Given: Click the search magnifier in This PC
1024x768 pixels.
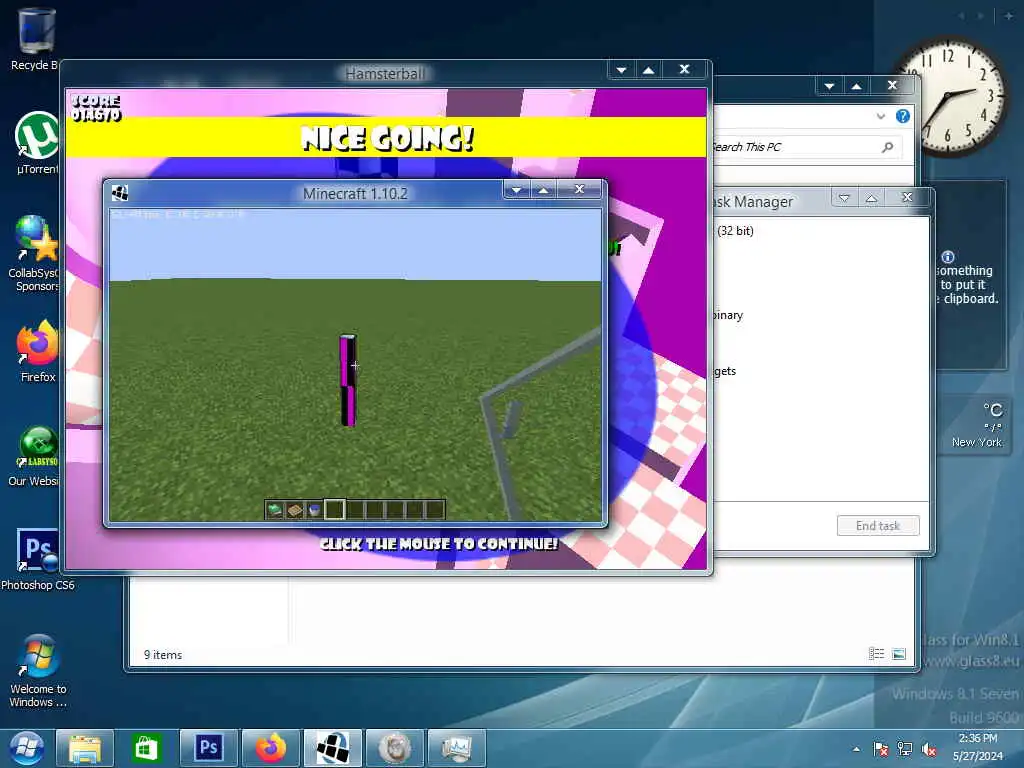Looking at the screenshot, I should (x=887, y=147).
